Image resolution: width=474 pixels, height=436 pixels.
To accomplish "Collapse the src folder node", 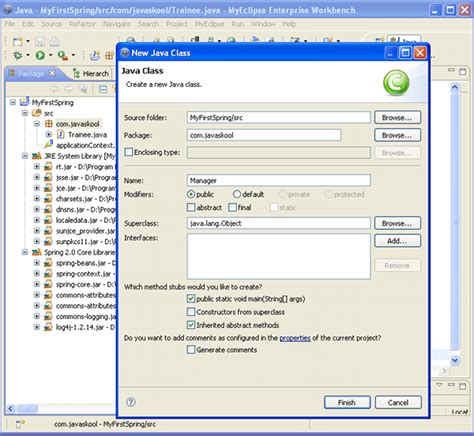I will 25,113.
